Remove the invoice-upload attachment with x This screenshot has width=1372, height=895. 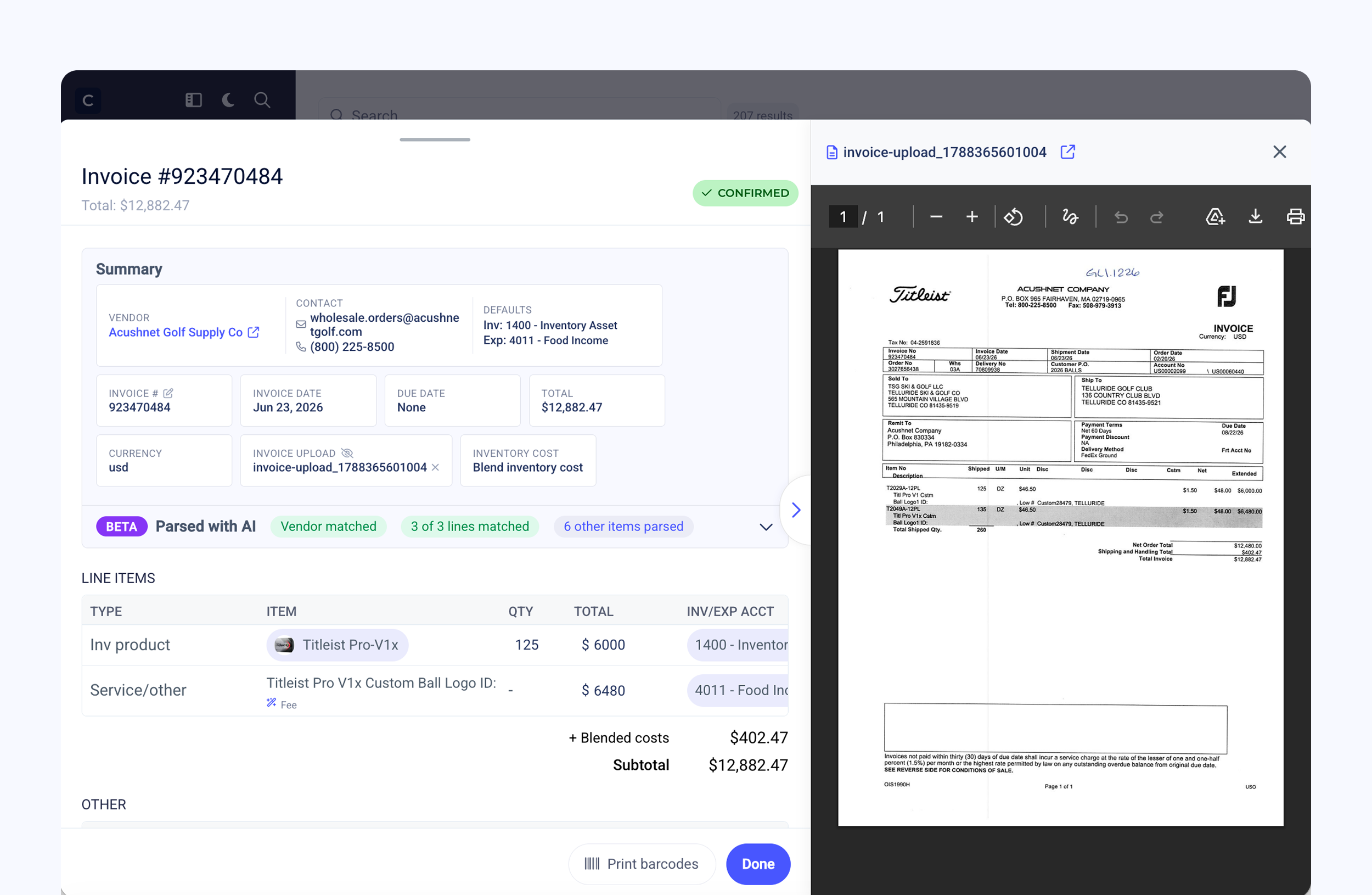pos(435,467)
